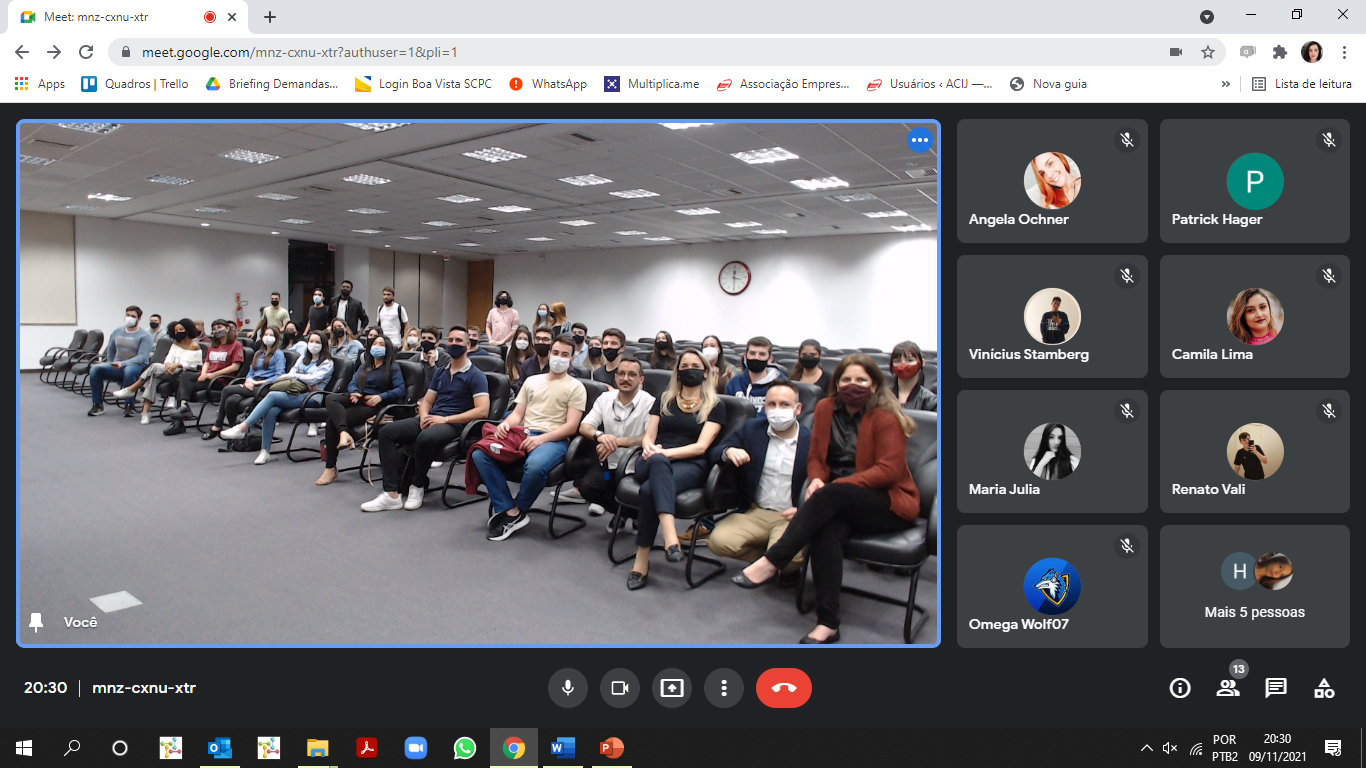Open Lista de leitura reading list

[x=1302, y=84]
